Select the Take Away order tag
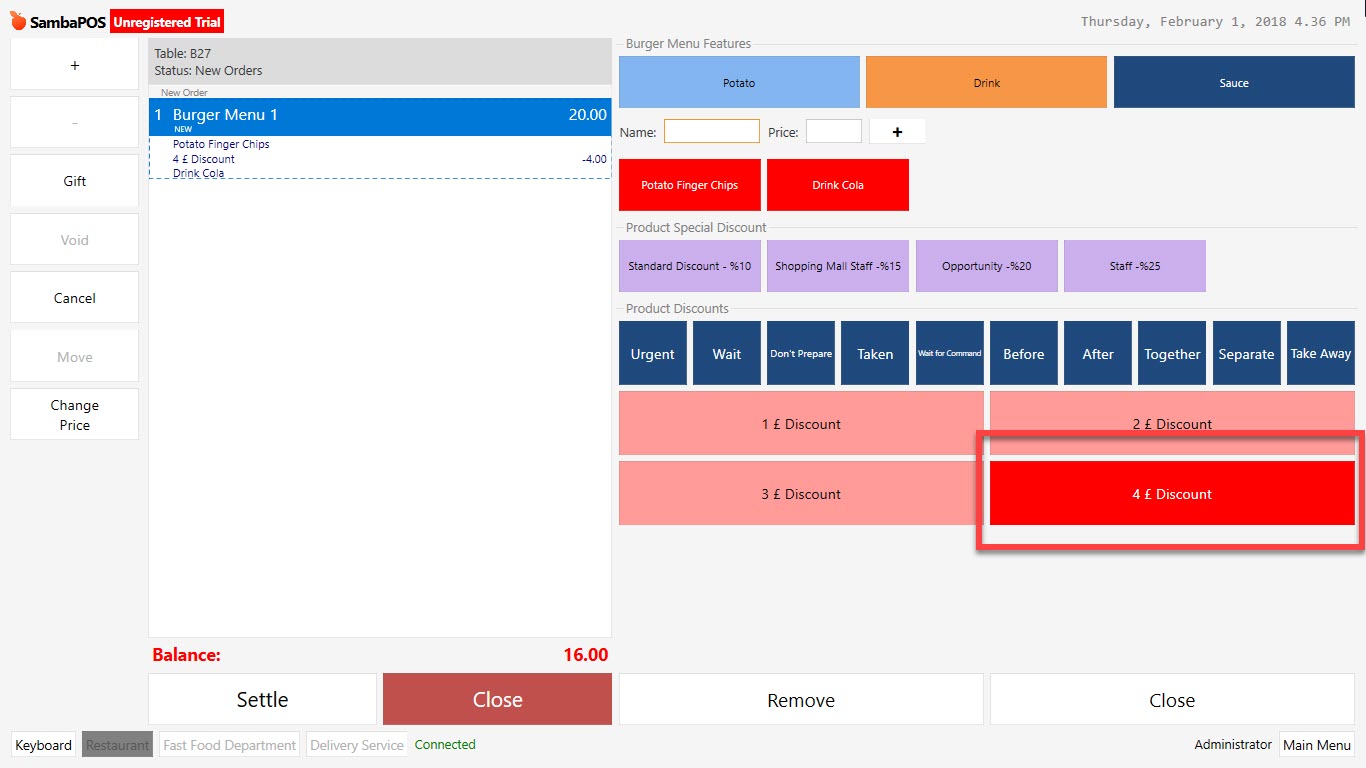 [1320, 352]
